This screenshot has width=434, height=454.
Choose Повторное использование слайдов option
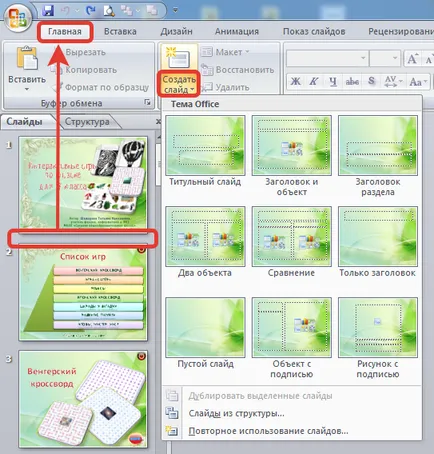point(268,431)
